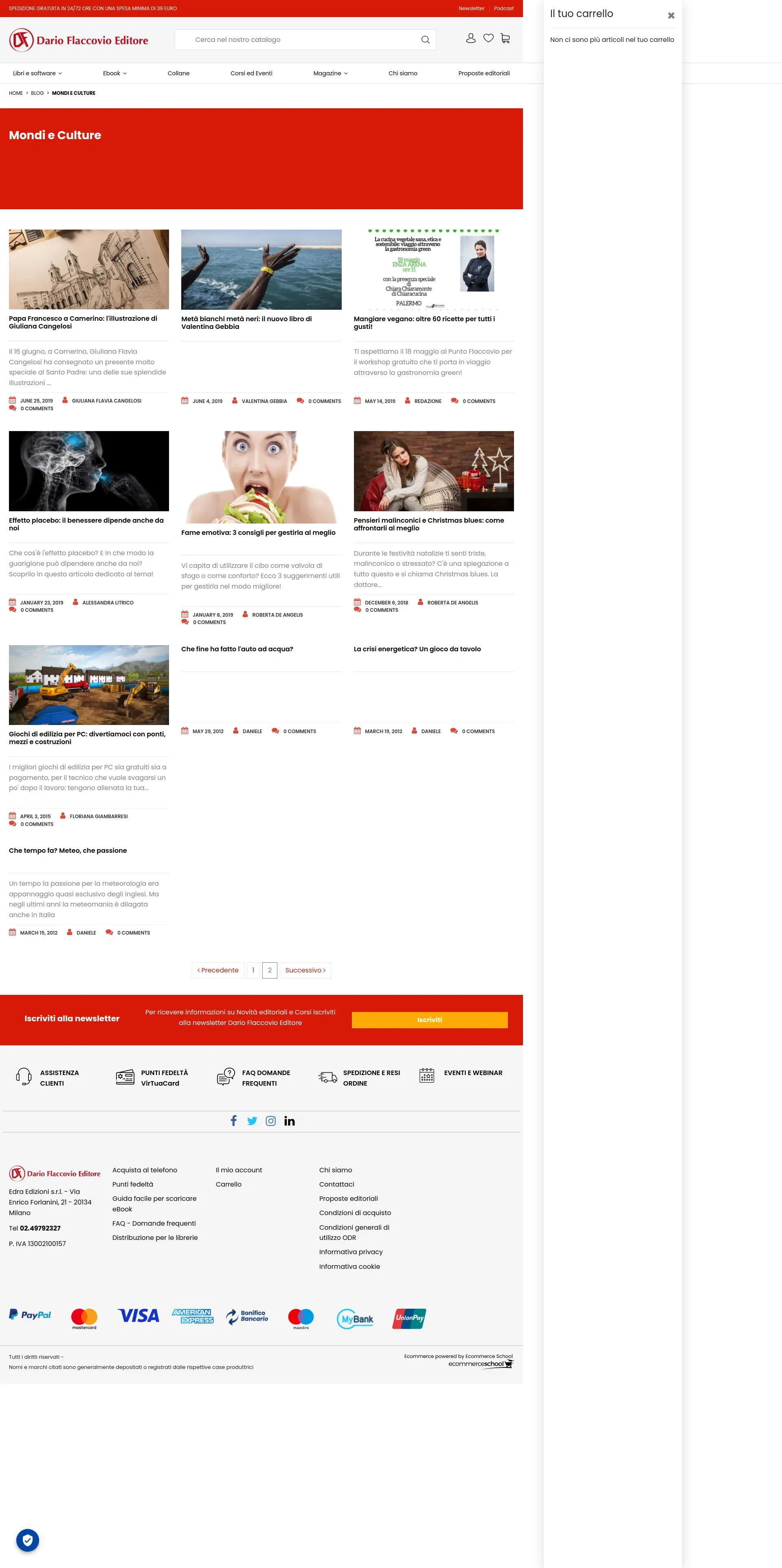Go to HOME in the breadcrumb
Viewport: 782px width, 1568px height.
[x=16, y=93]
